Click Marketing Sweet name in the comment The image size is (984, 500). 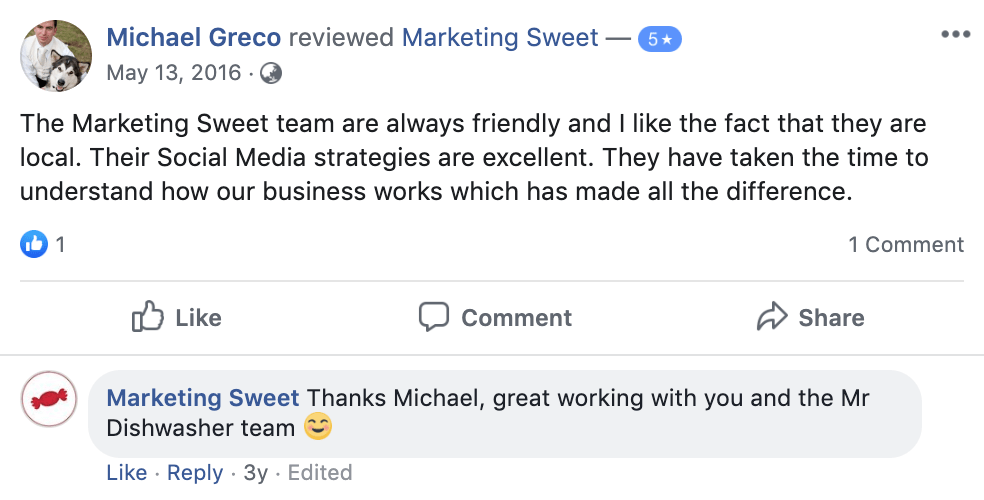click(203, 398)
